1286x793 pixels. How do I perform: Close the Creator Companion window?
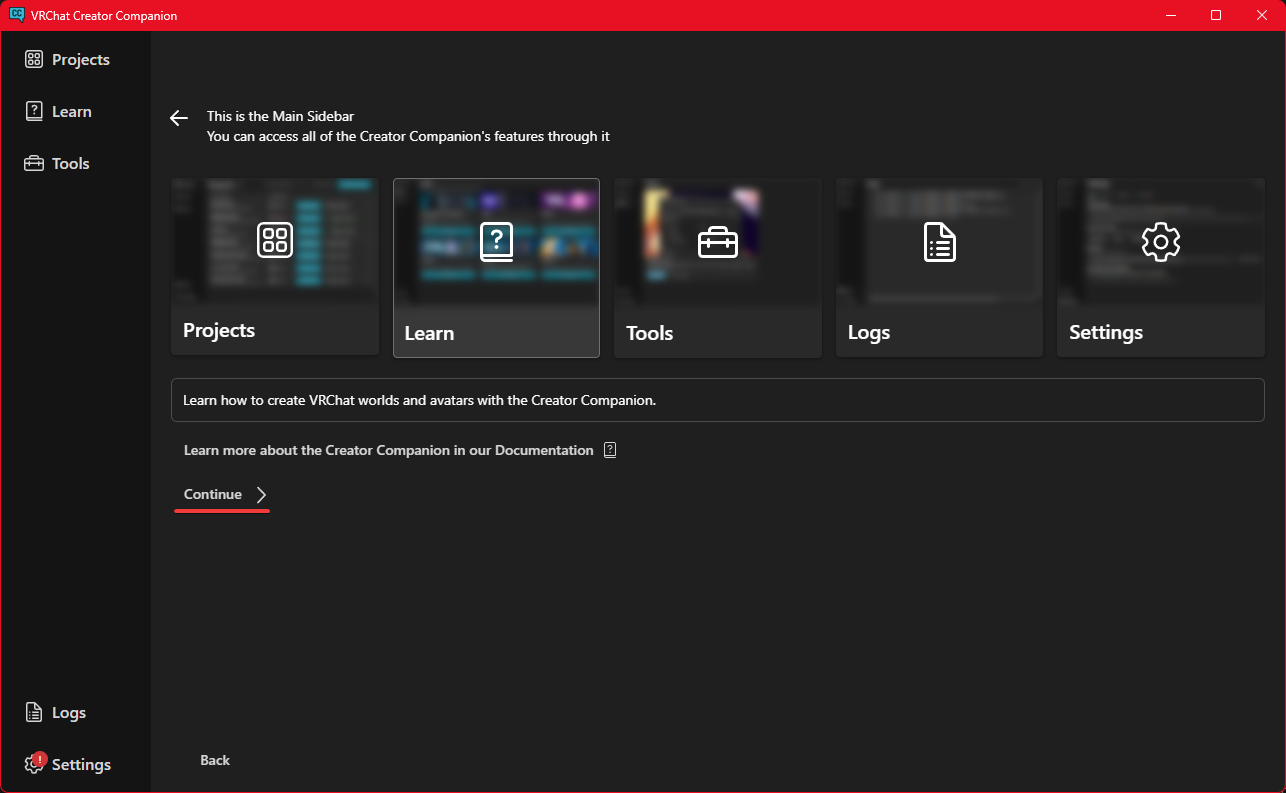click(x=1261, y=15)
